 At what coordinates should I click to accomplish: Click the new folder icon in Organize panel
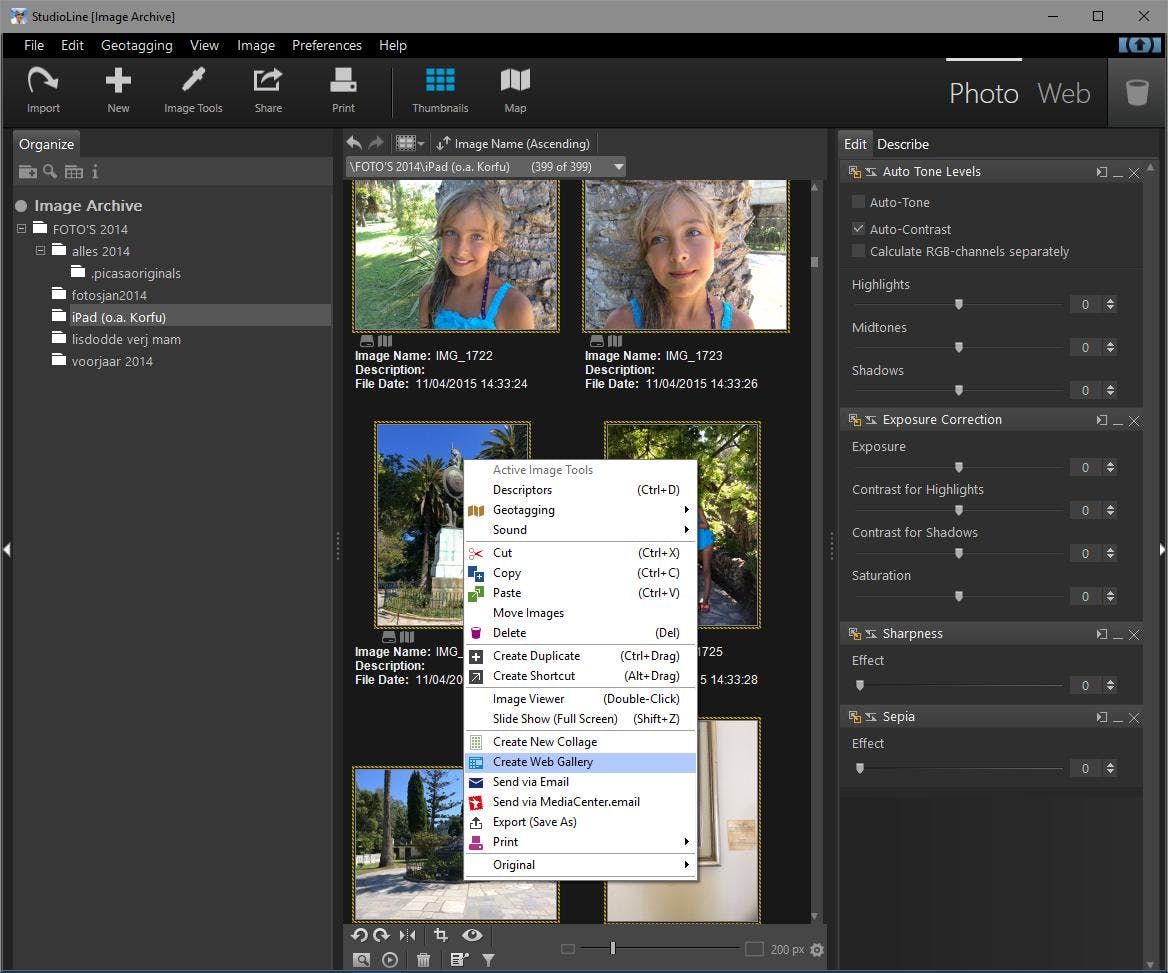coord(27,172)
